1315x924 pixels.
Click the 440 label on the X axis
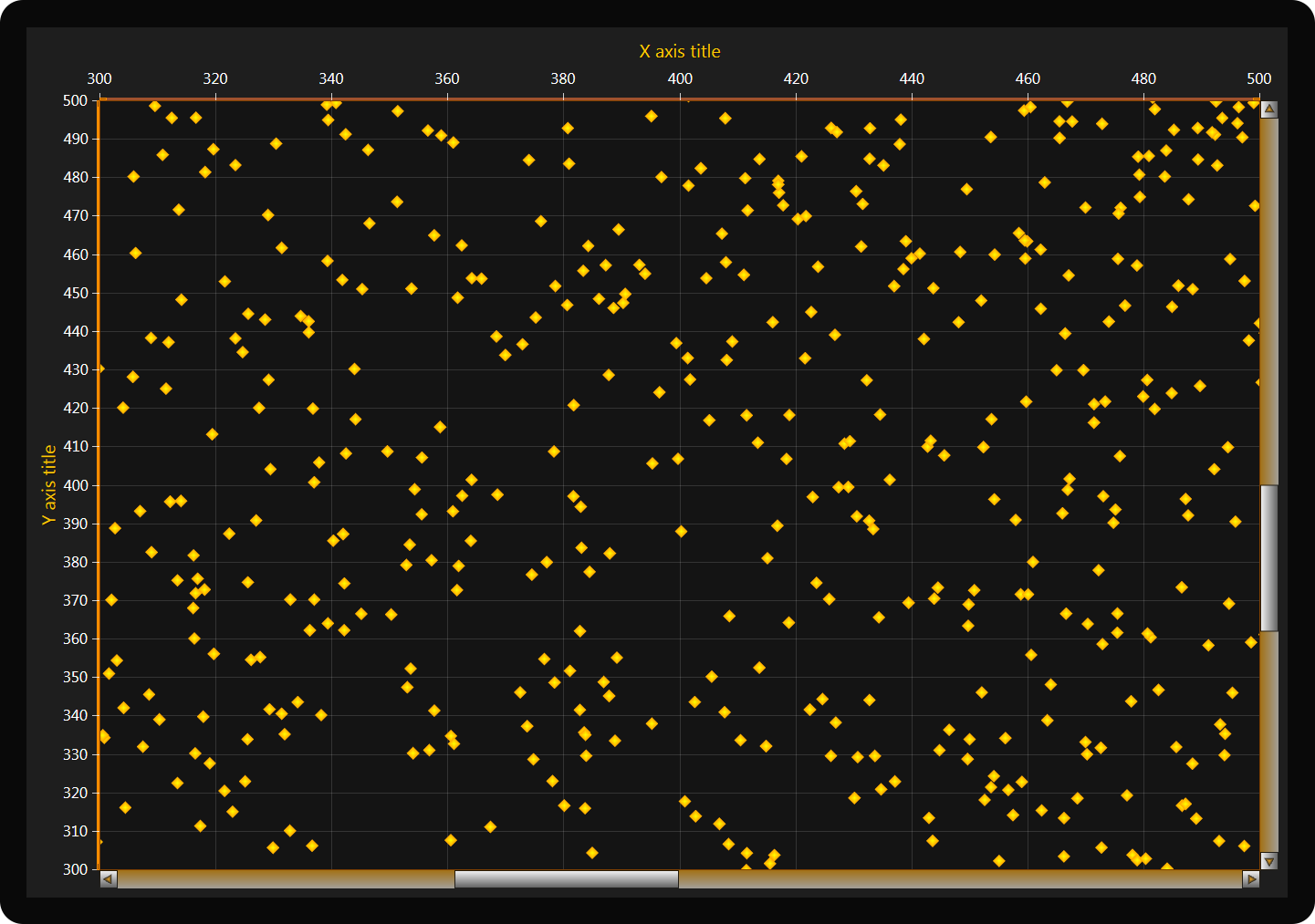click(912, 78)
